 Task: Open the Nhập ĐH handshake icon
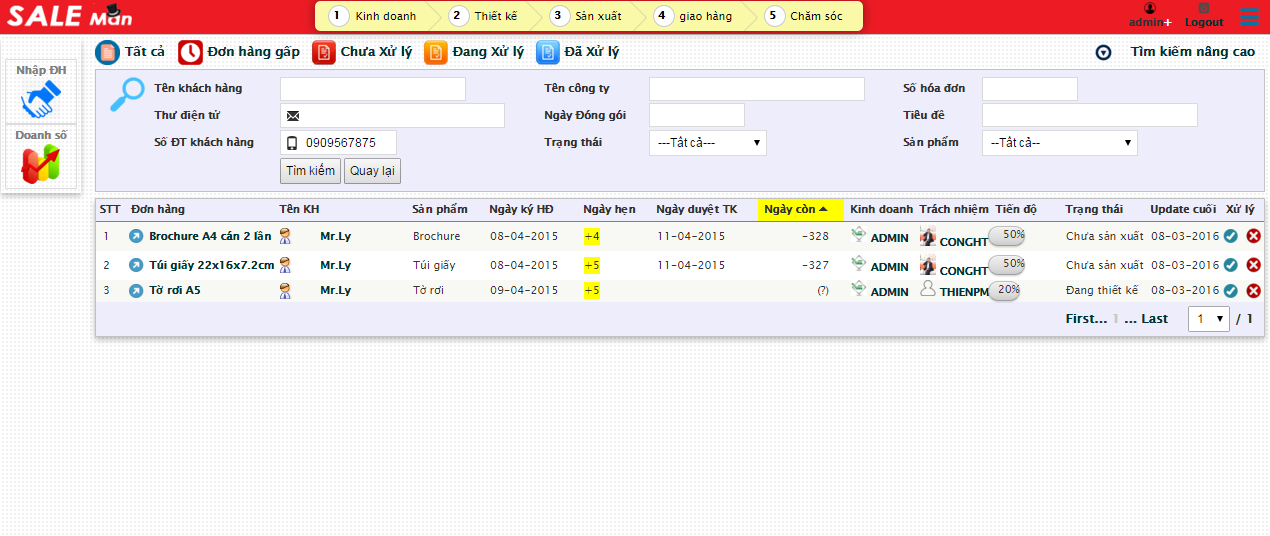pos(41,99)
